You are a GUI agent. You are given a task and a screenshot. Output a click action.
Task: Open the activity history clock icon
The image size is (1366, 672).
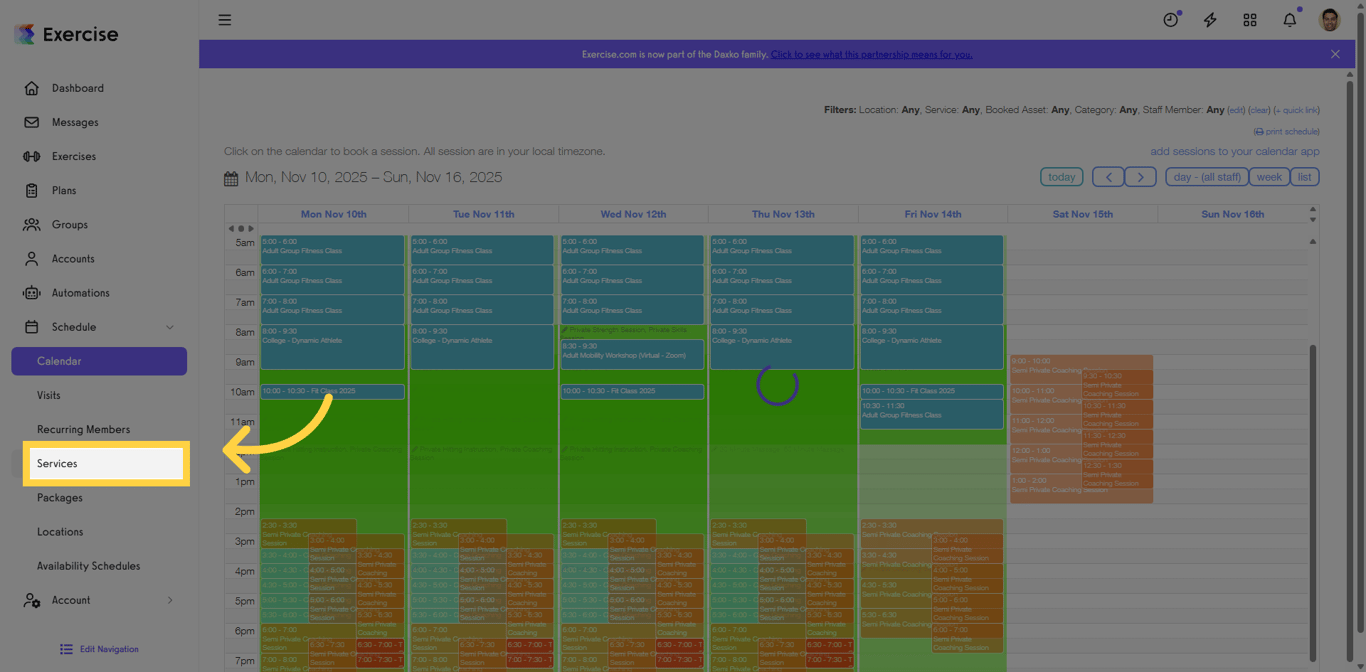coord(1170,19)
